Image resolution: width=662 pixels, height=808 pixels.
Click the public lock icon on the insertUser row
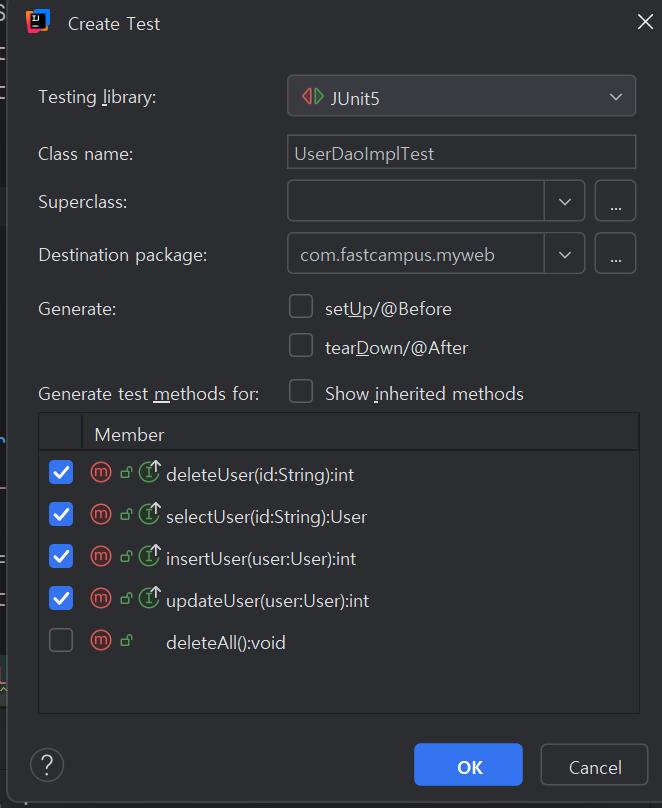(126, 557)
